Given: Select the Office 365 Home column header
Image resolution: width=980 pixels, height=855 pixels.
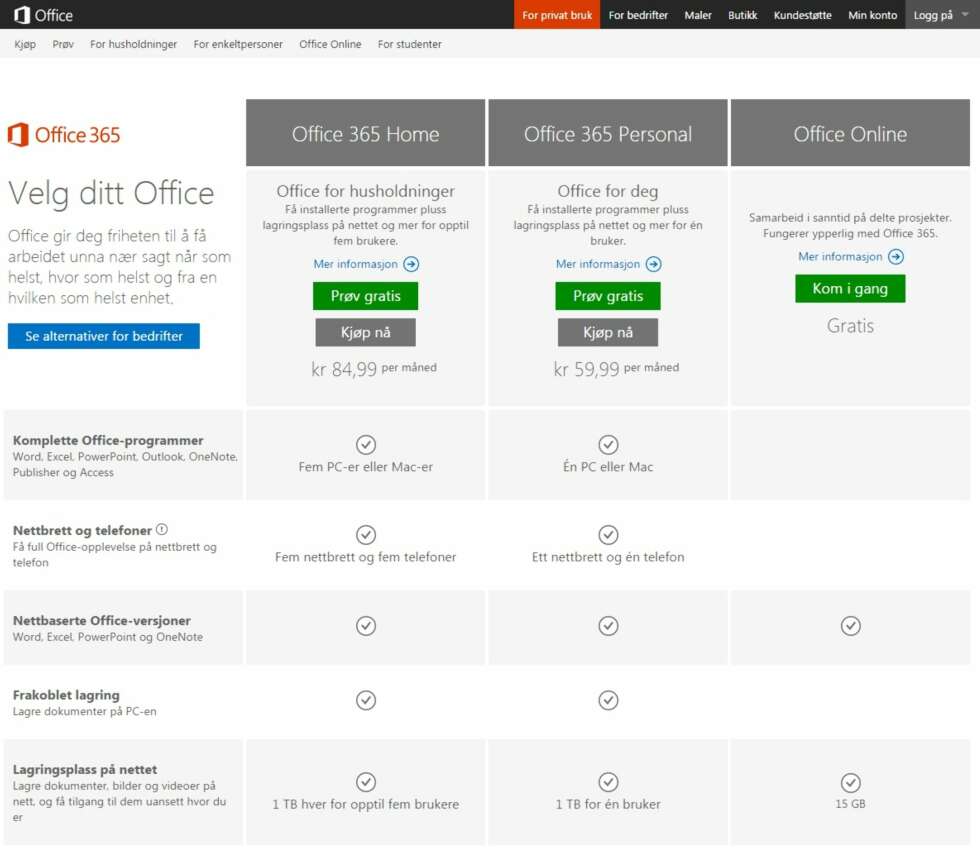Looking at the screenshot, I should tap(366, 132).
